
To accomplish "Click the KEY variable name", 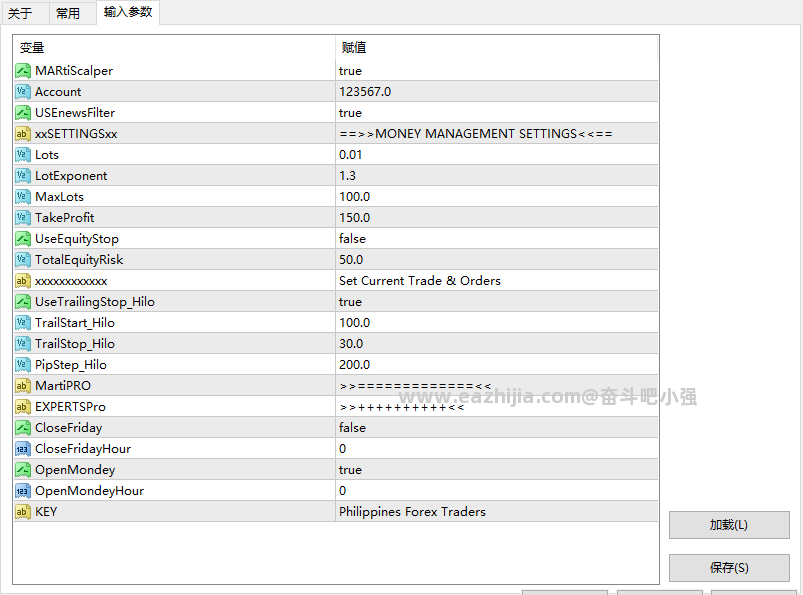I will 46,512.
